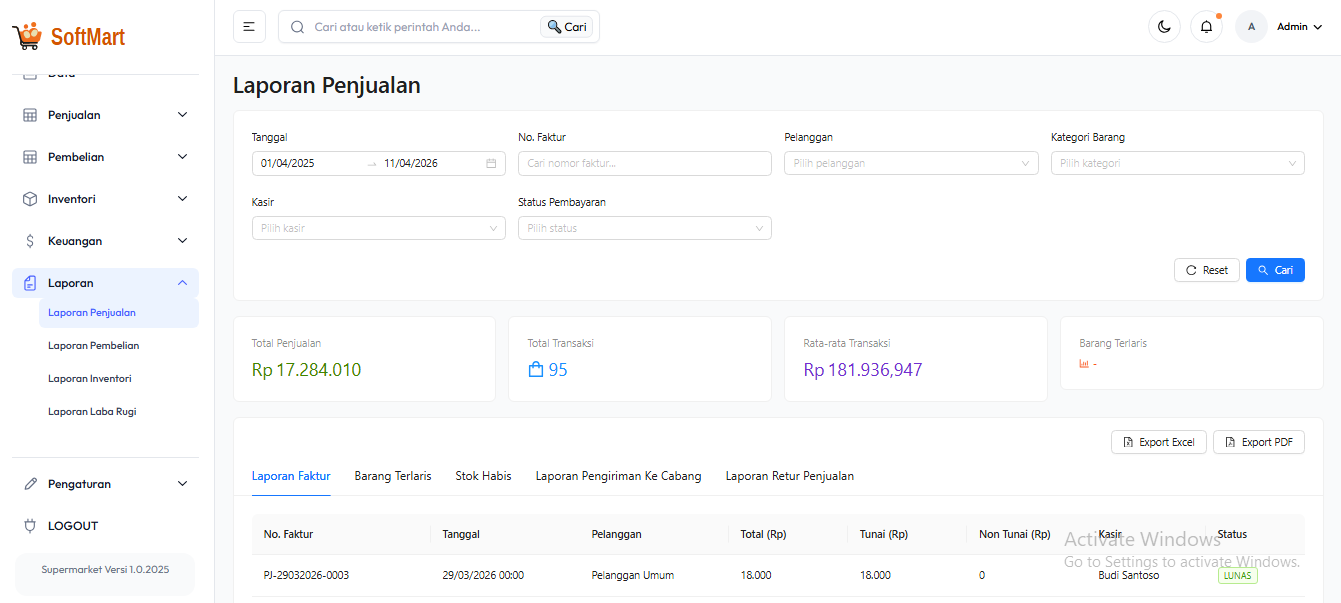Click the LUNAS status badge
Screen dimensions: 1341x603
pyautogui.click(x=1237, y=575)
